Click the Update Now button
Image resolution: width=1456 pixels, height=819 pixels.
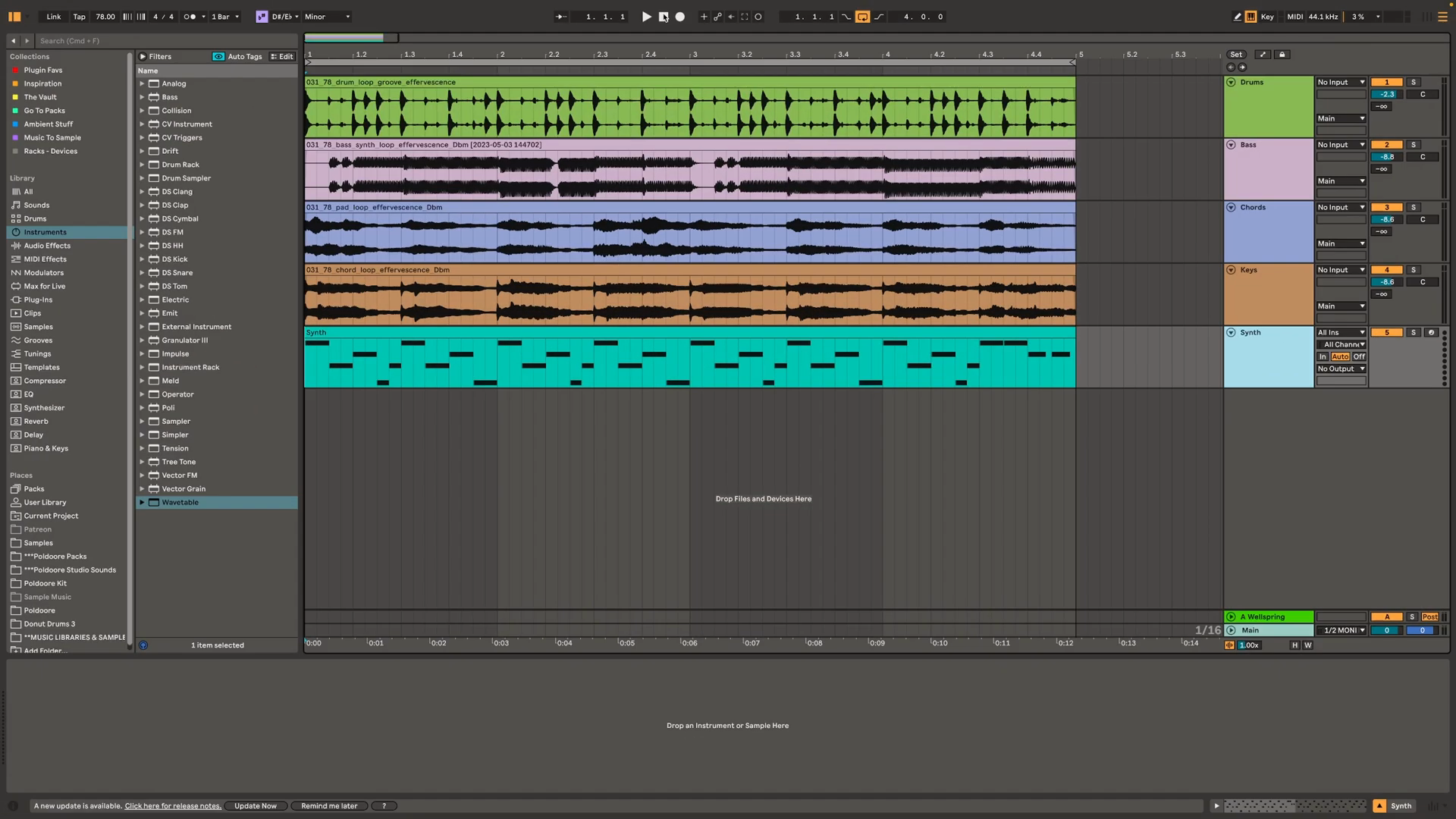click(x=256, y=805)
